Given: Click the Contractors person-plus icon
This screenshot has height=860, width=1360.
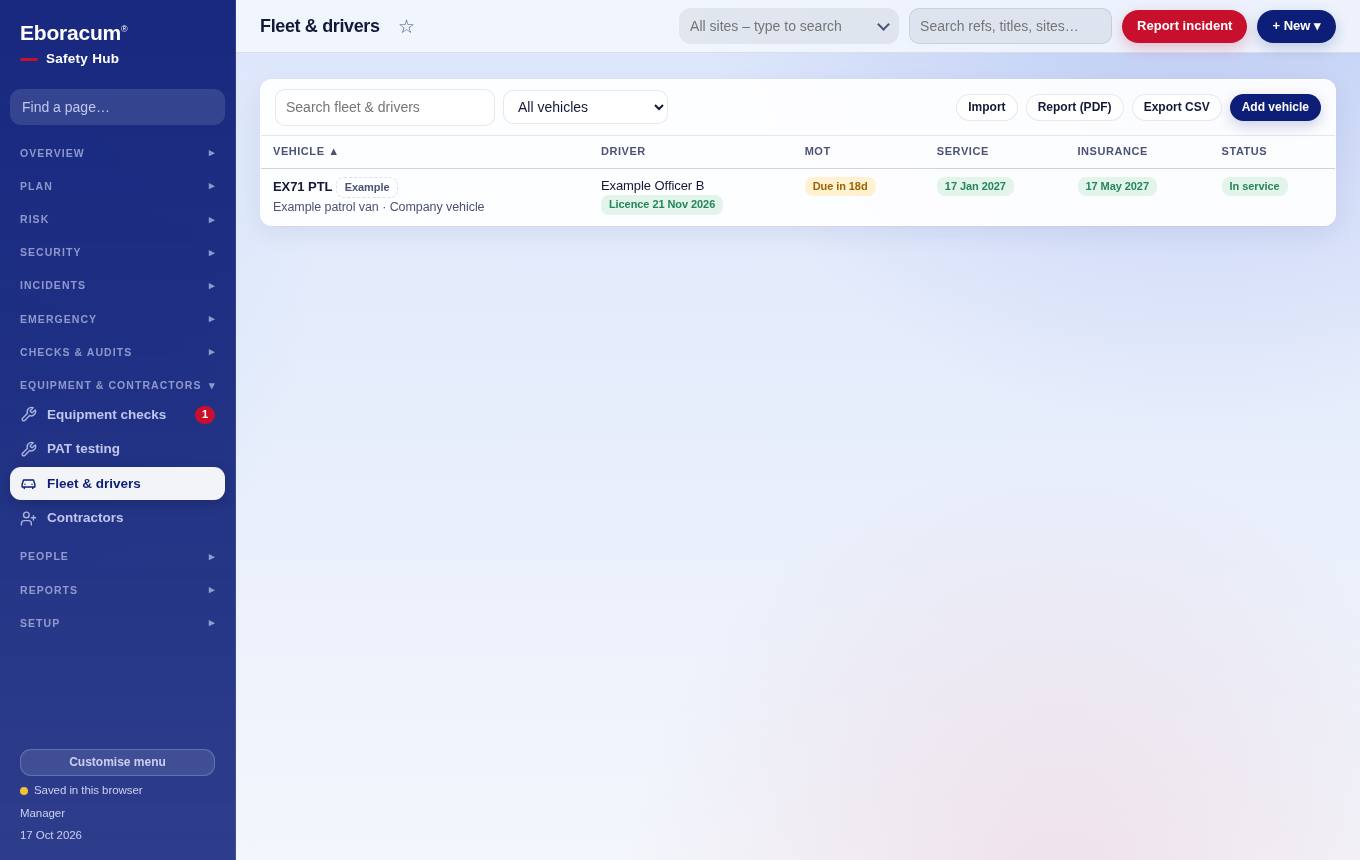Looking at the screenshot, I should point(28,518).
